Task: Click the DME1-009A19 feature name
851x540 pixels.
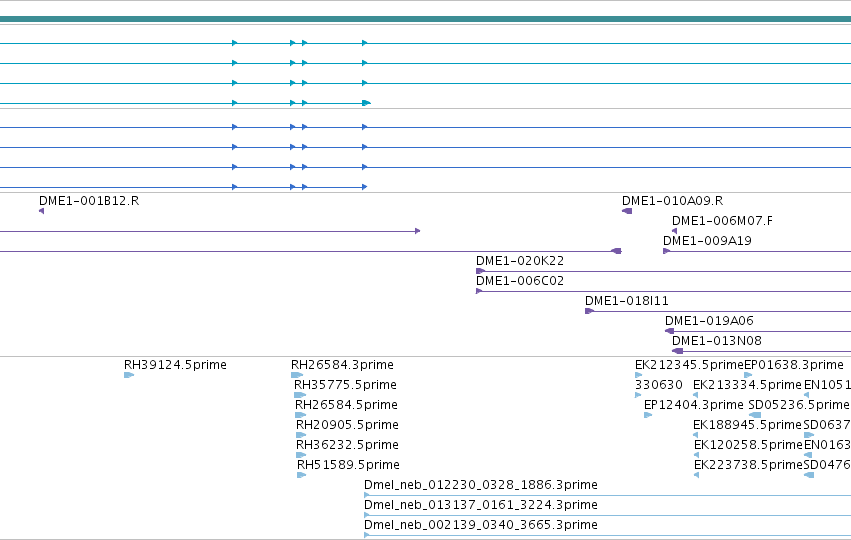Action: [707, 241]
